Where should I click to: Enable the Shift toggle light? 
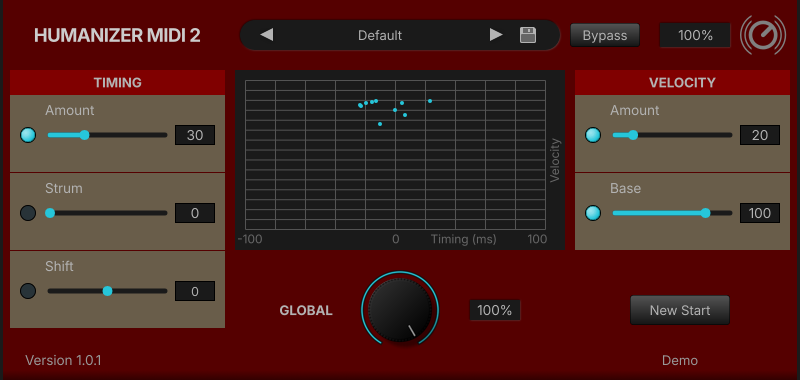[28, 291]
